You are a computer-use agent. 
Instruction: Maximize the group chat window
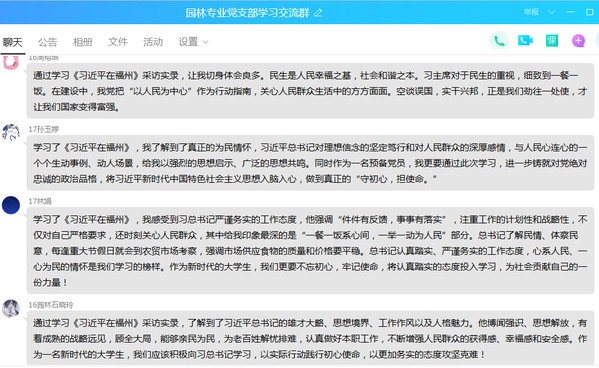coord(589,12)
